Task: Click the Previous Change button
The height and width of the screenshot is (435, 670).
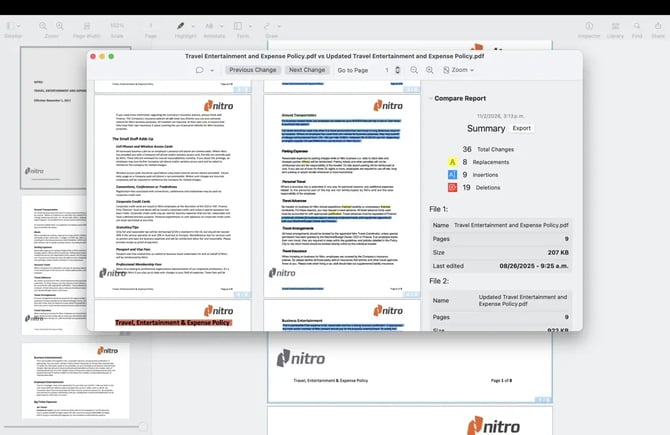Action: 253,70
